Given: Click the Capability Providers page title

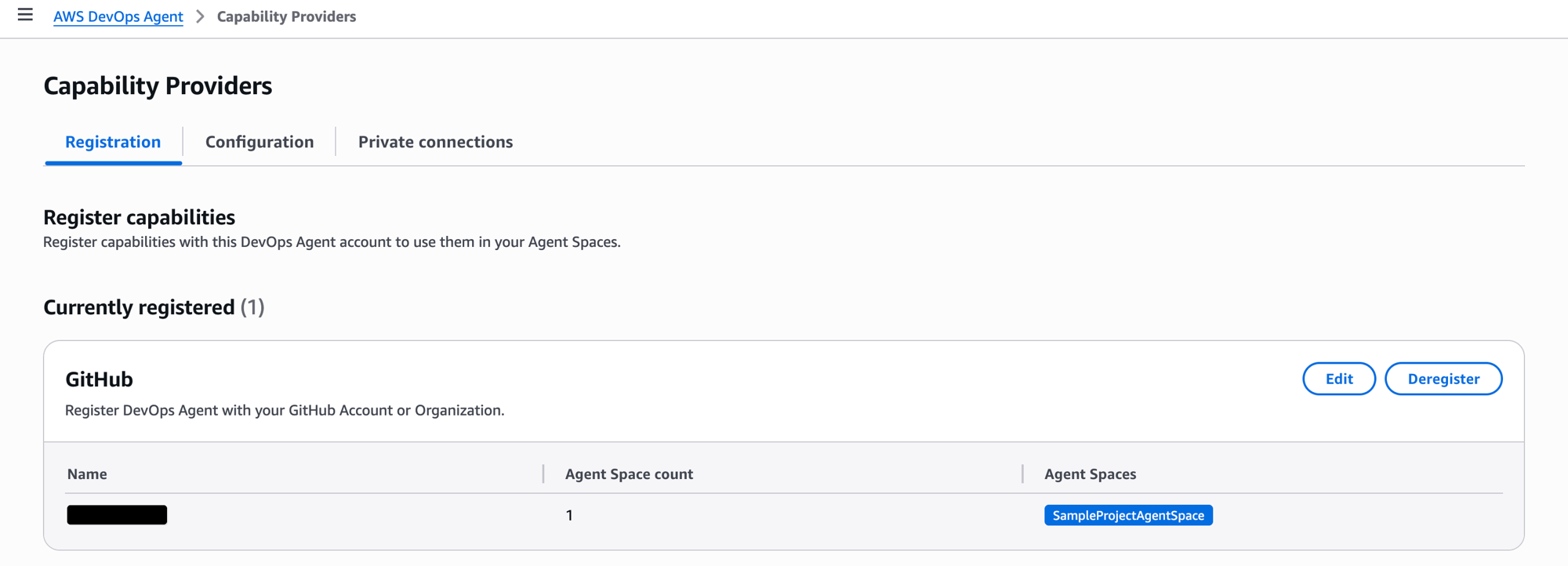Looking at the screenshot, I should (158, 85).
